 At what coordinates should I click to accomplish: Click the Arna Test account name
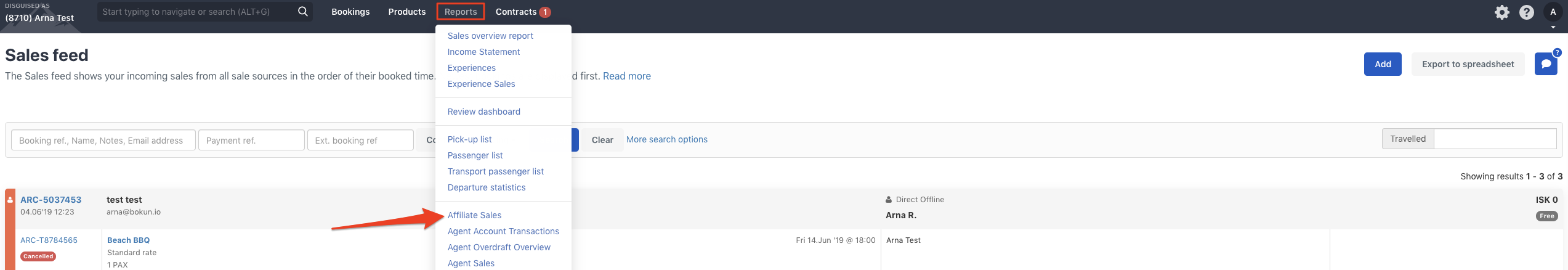point(39,18)
